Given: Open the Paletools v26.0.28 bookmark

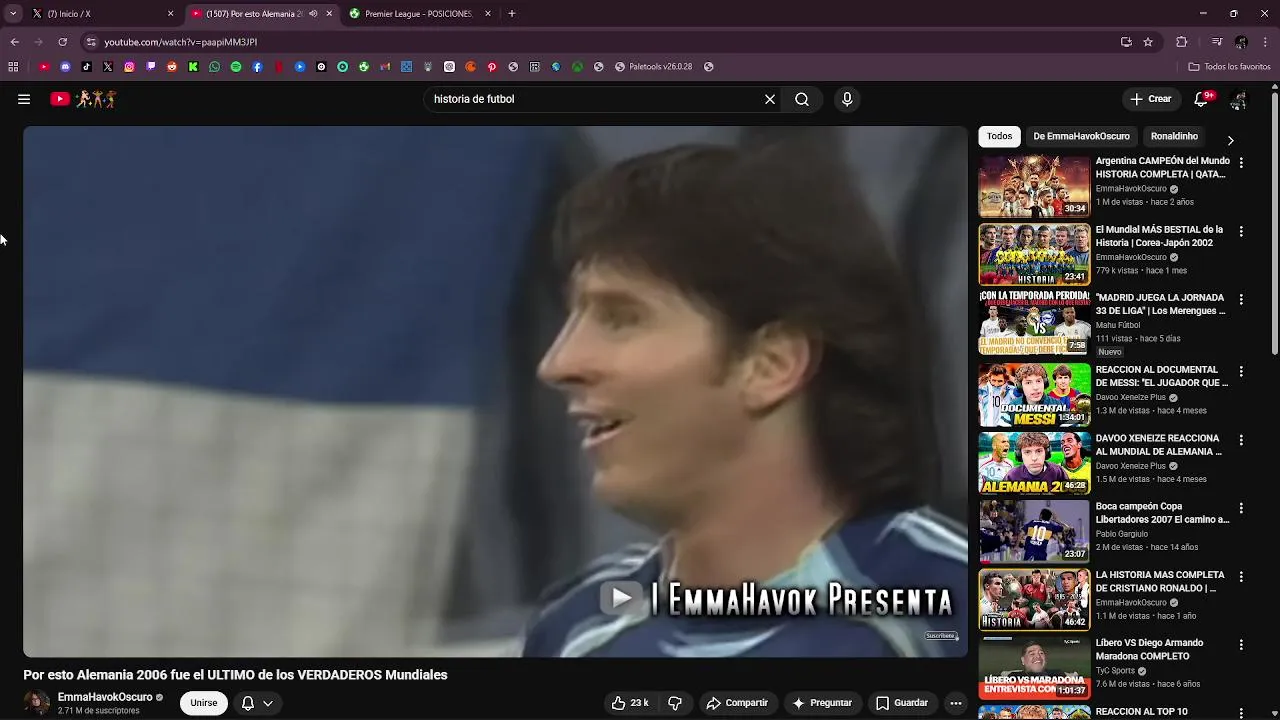Looking at the screenshot, I should [653, 67].
